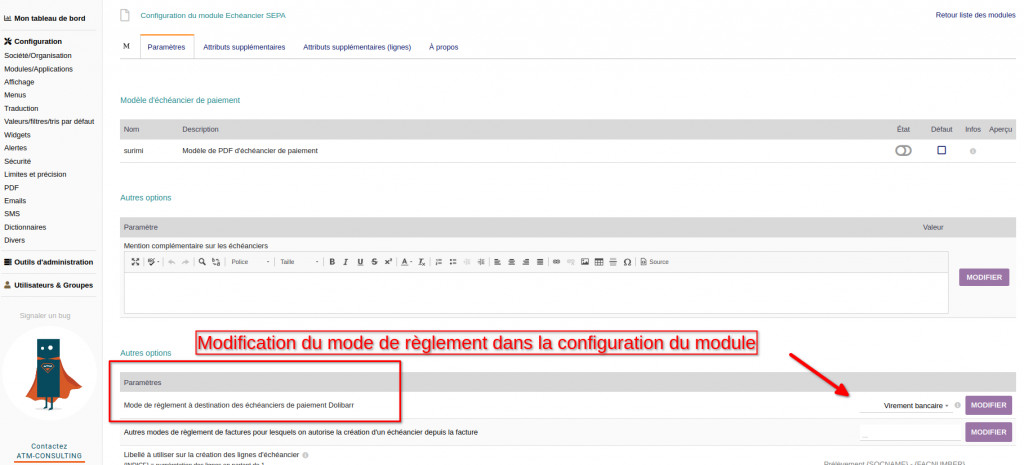Viewport: 1024px width, 465px height.
Task: Click MODIFIER for the mention complémentaire
Action: pyautogui.click(x=984, y=277)
